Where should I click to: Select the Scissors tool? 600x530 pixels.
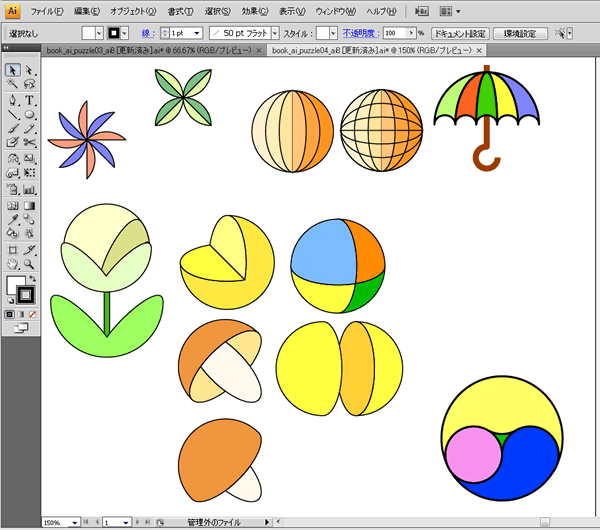point(29,142)
